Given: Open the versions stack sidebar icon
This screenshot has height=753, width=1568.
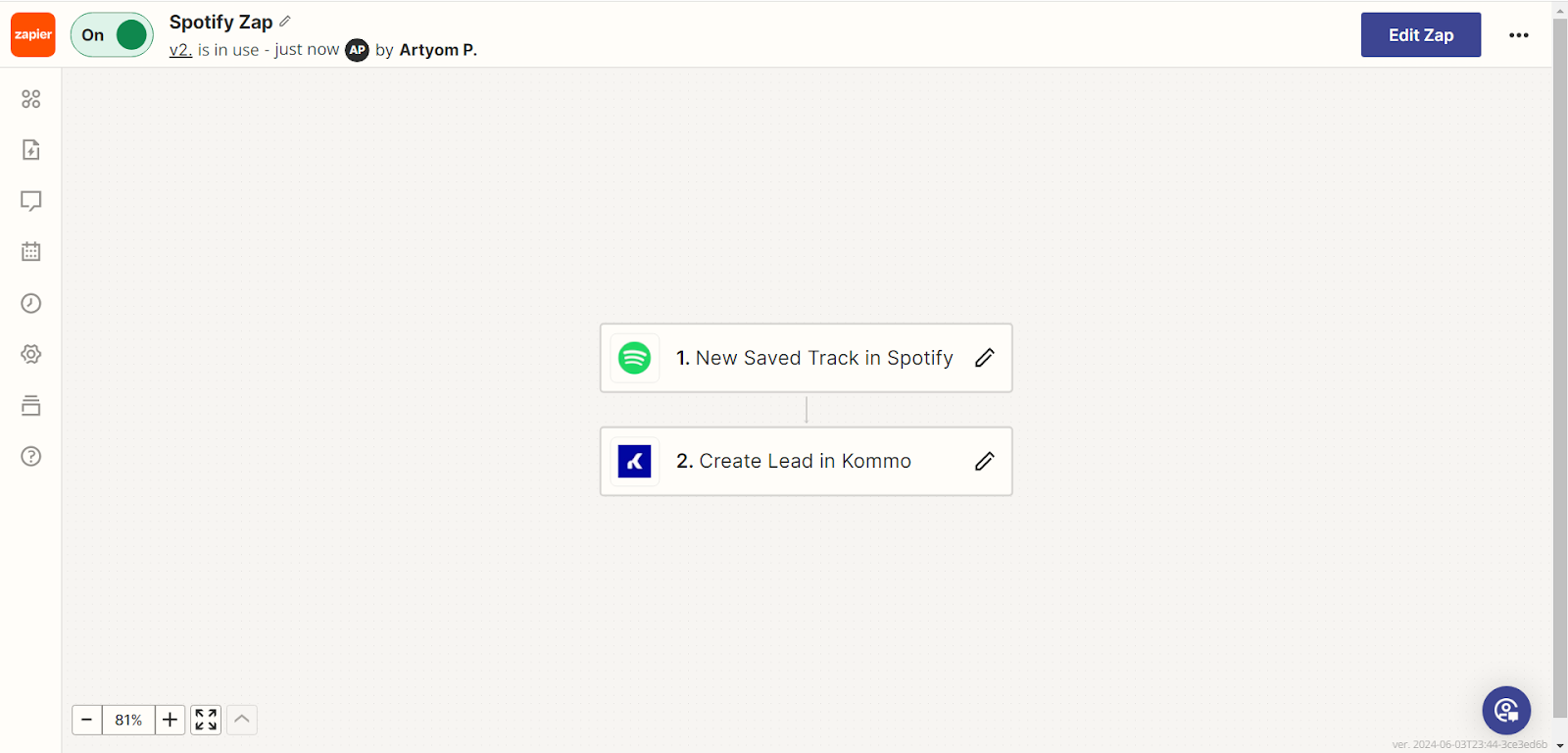Looking at the screenshot, I should click(x=31, y=405).
